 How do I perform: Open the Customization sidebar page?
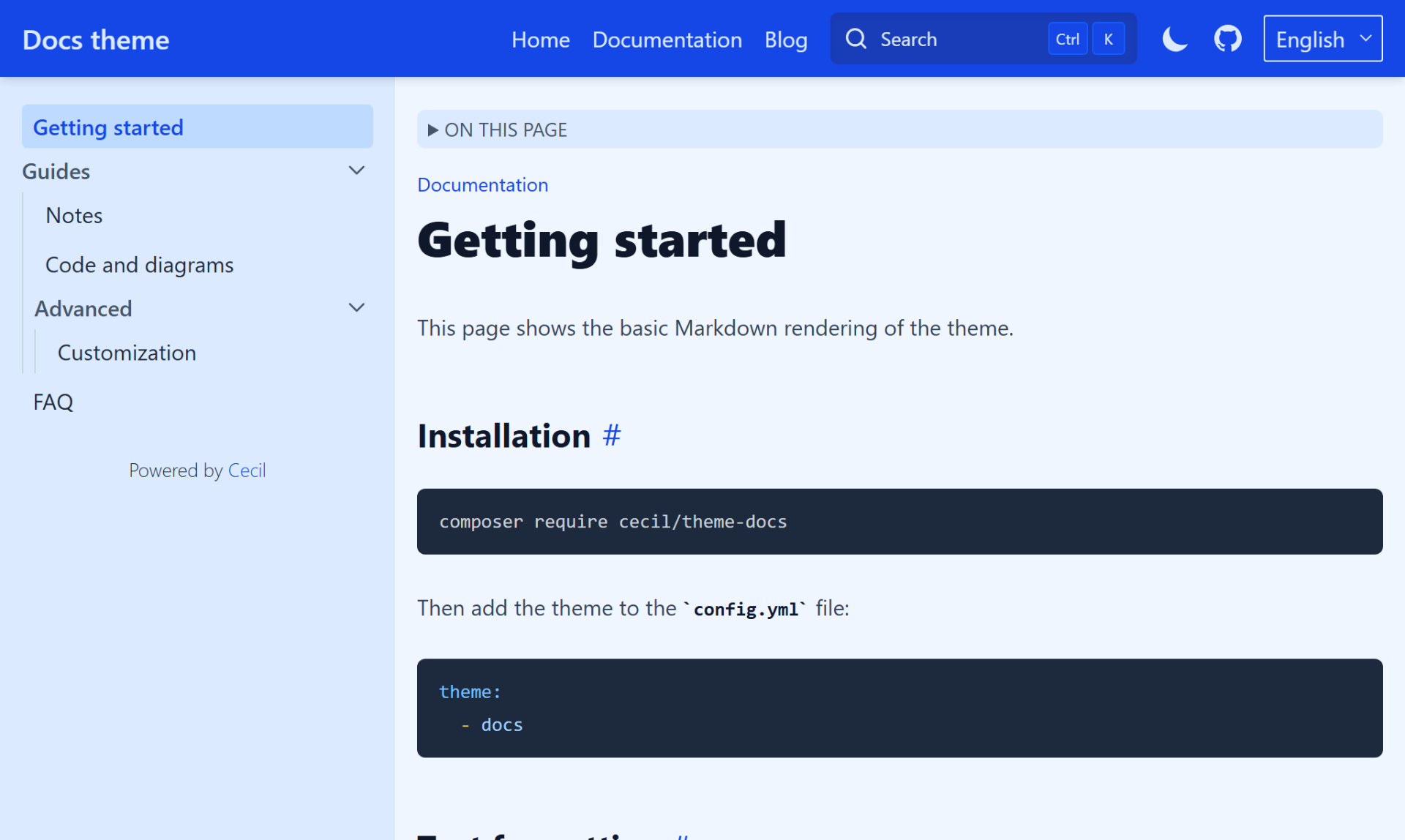pos(127,353)
